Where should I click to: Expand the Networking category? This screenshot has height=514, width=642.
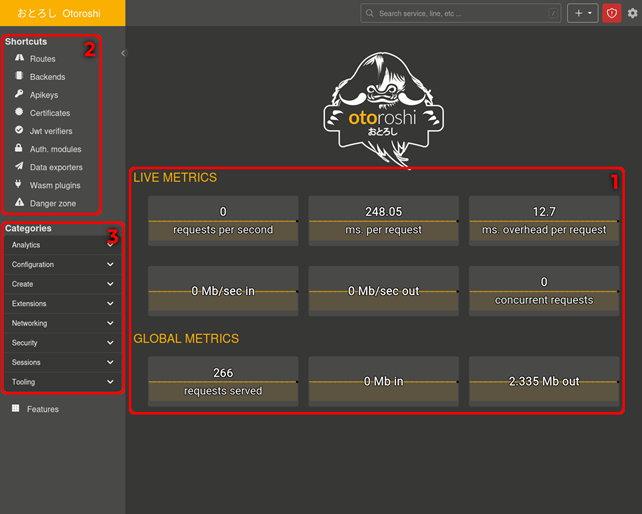[x=63, y=324]
